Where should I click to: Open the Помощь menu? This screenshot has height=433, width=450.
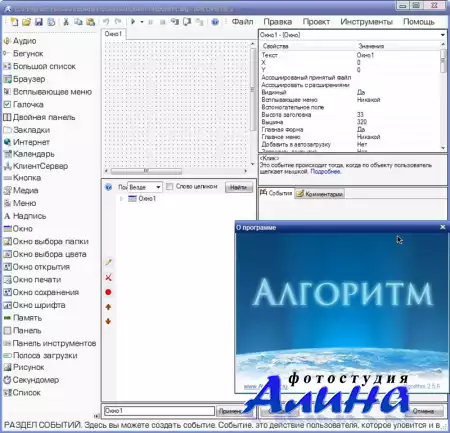click(x=419, y=22)
